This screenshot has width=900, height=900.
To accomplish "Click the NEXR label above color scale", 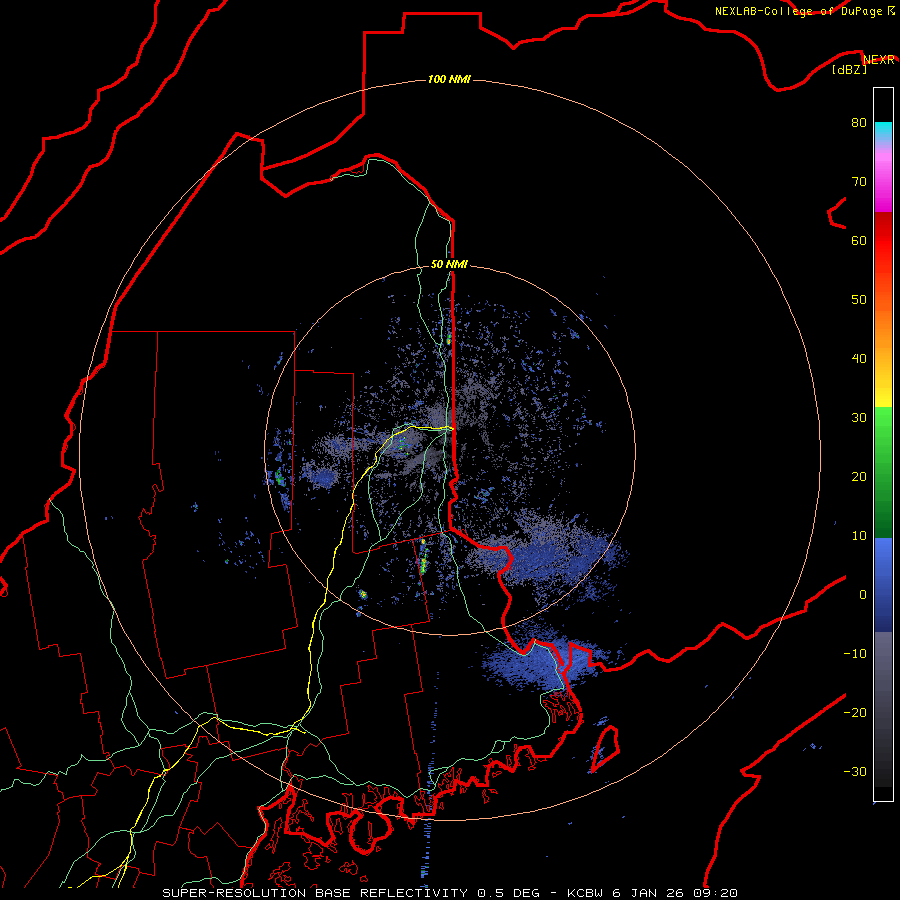I will pos(879,59).
